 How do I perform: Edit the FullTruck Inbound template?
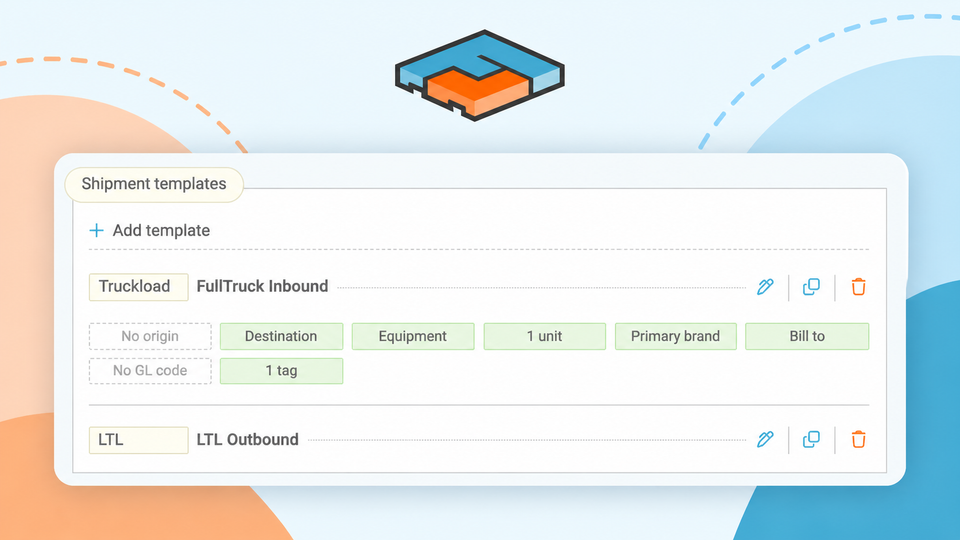[765, 287]
